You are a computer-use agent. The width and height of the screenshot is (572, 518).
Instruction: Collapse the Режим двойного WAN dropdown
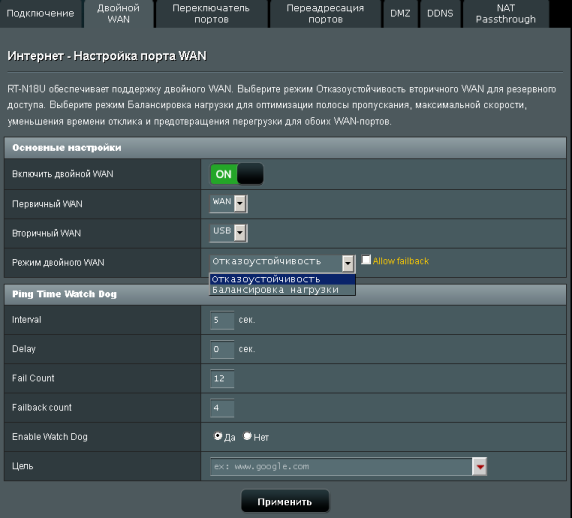coord(282,263)
